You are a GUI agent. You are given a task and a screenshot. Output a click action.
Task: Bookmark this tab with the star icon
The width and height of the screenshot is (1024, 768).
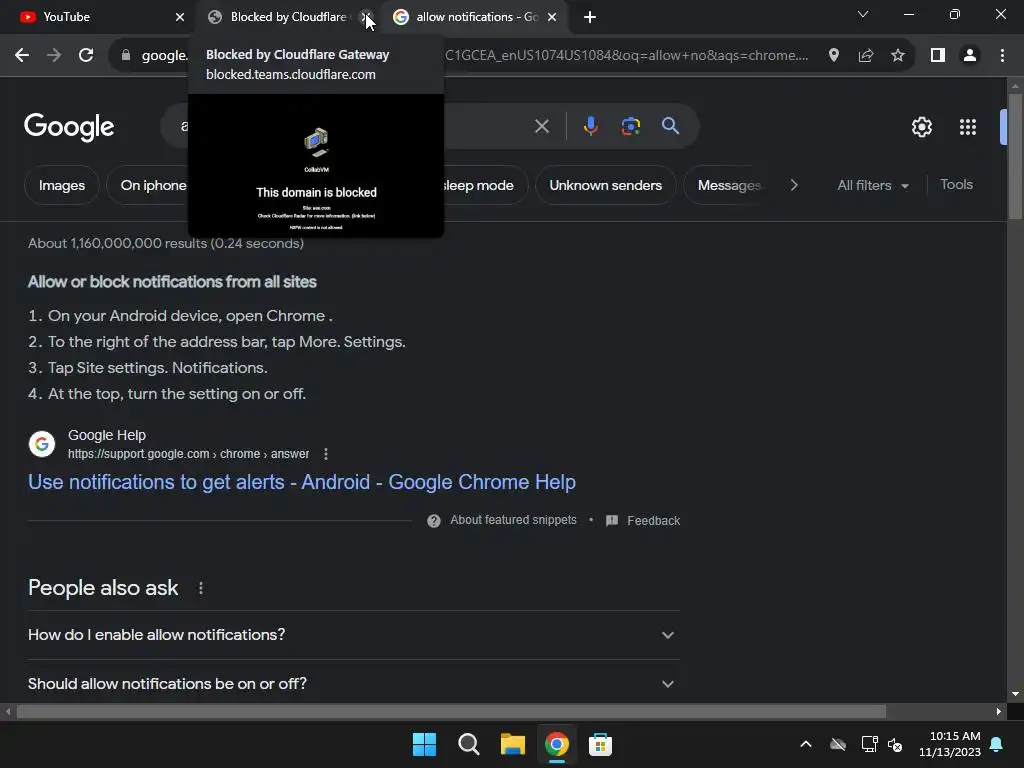point(898,56)
